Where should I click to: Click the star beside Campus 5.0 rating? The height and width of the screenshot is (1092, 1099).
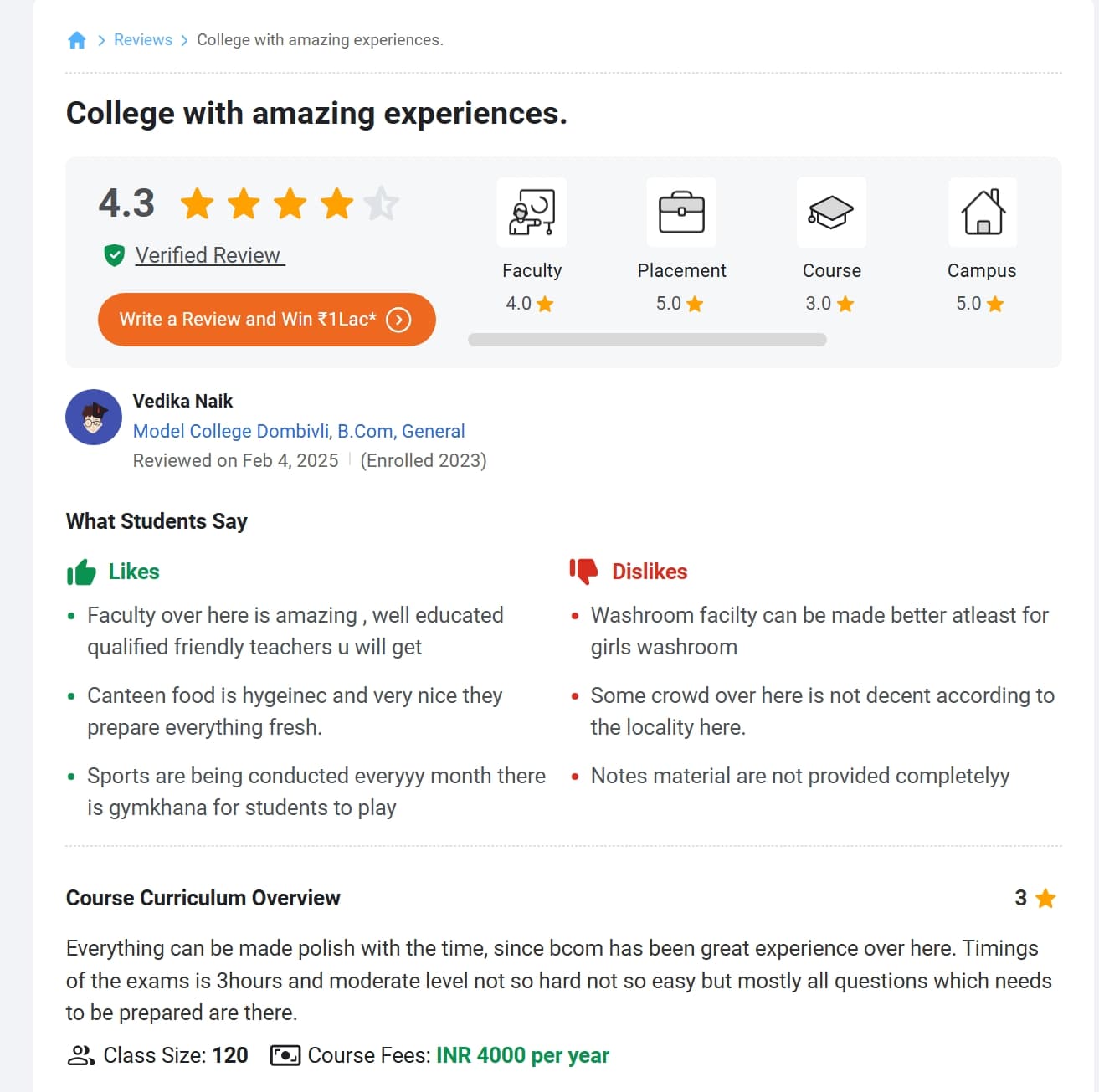click(x=994, y=304)
